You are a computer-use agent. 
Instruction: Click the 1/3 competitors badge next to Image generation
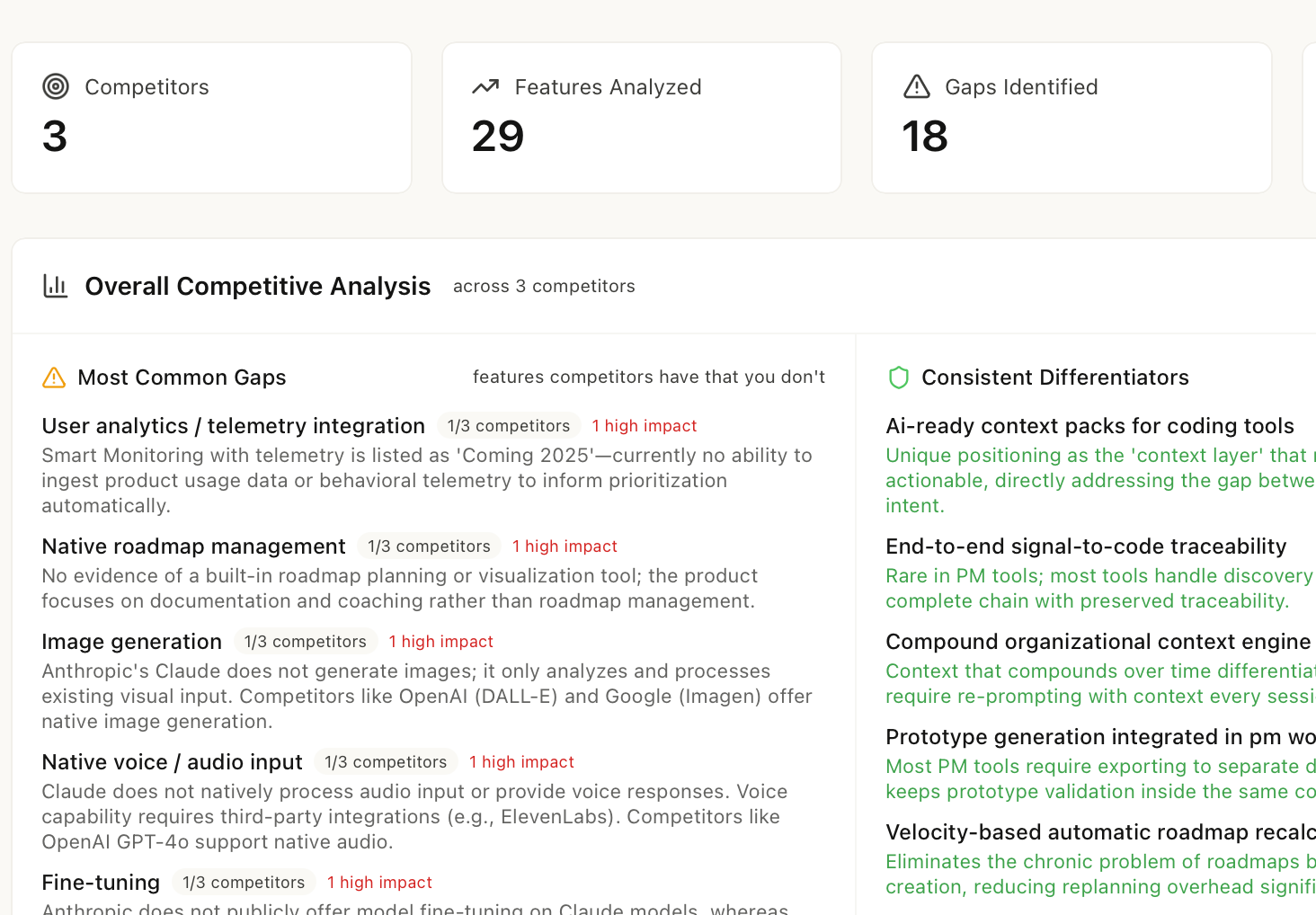(306, 641)
